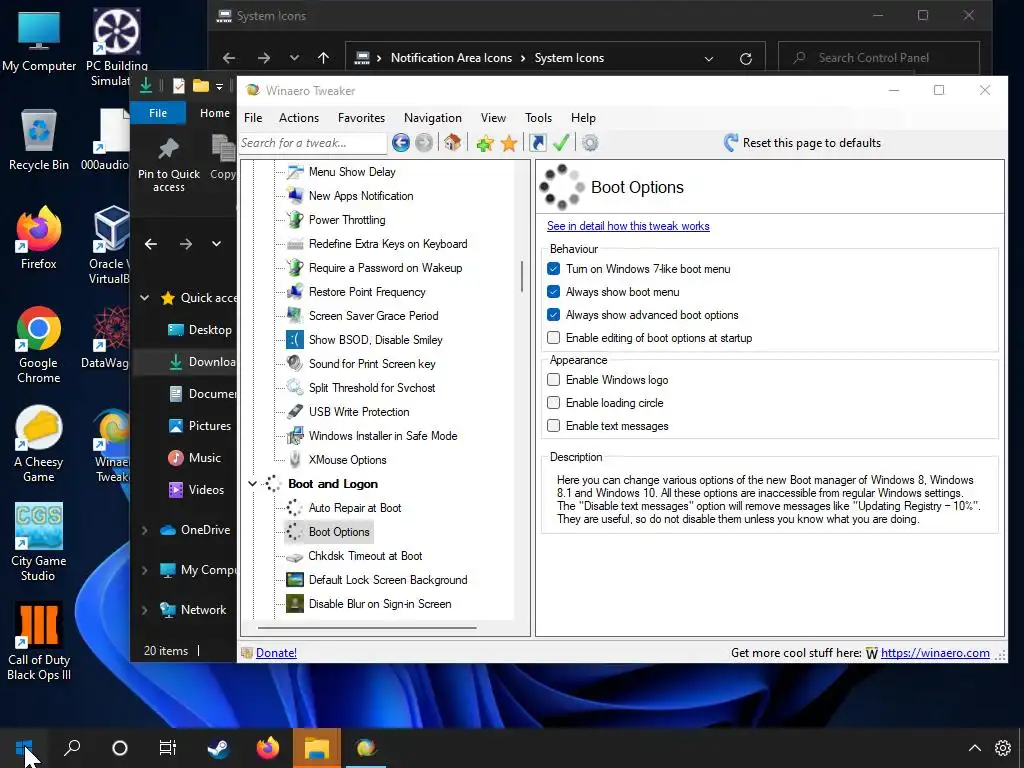Select the City Game Studio desktop icon

click(x=38, y=541)
